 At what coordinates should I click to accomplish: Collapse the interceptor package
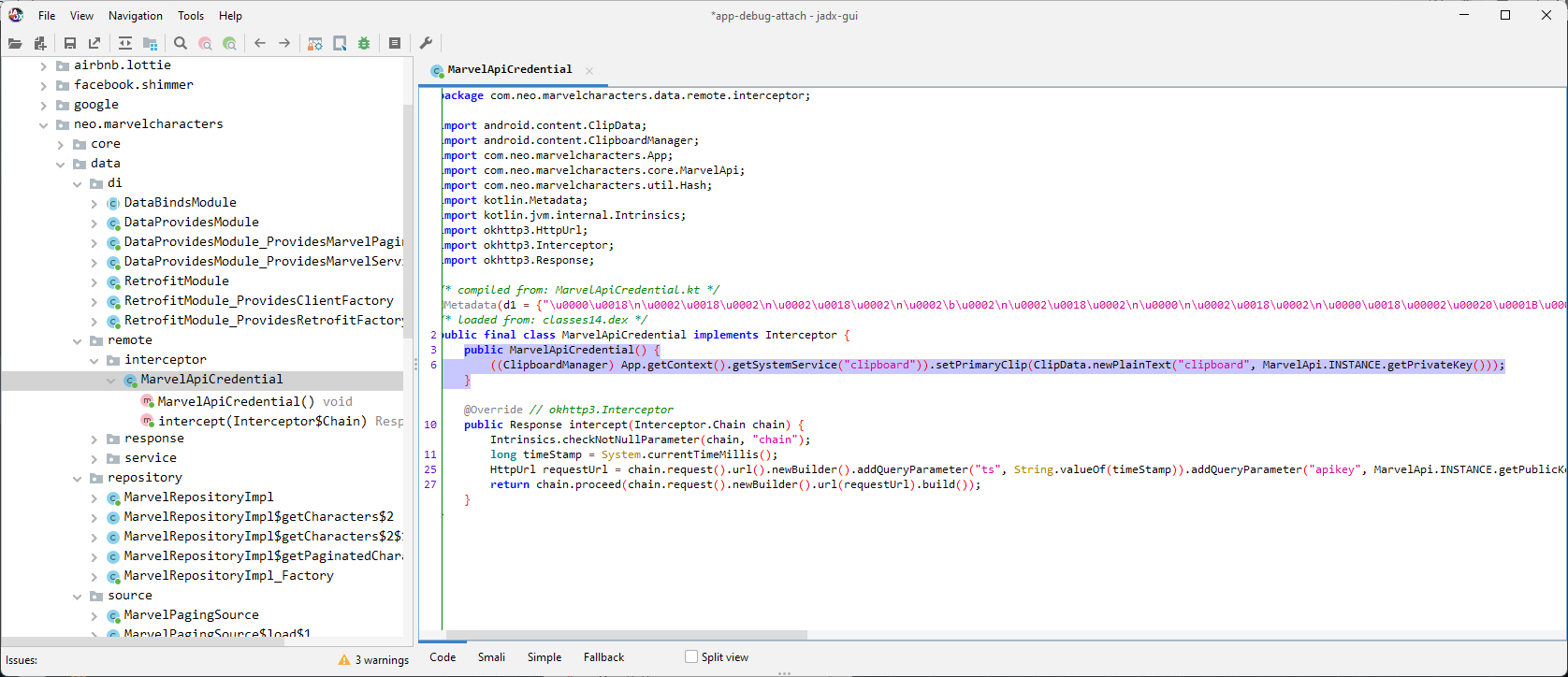(x=94, y=360)
